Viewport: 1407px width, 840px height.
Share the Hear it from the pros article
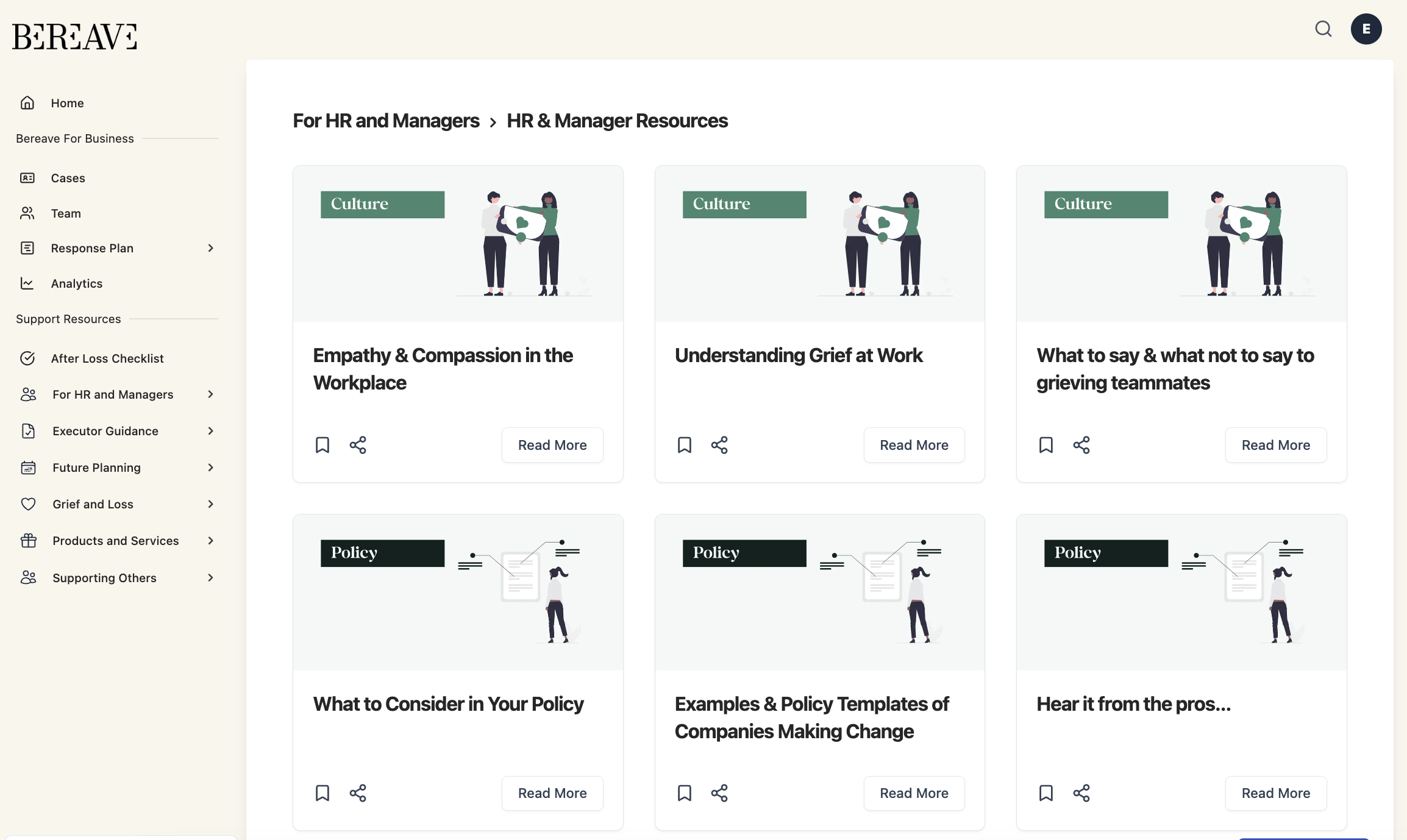pyautogui.click(x=1081, y=793)
